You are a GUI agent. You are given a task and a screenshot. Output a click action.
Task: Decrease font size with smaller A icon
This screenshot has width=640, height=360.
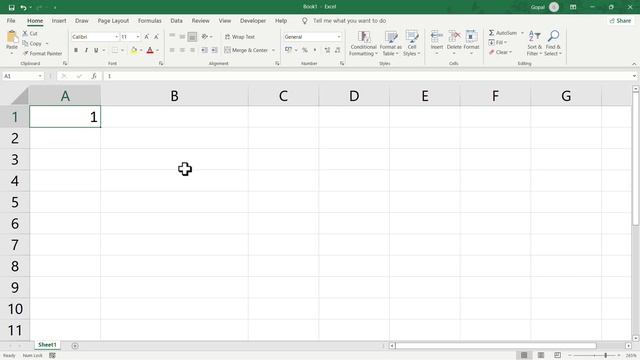coord(156,37)
